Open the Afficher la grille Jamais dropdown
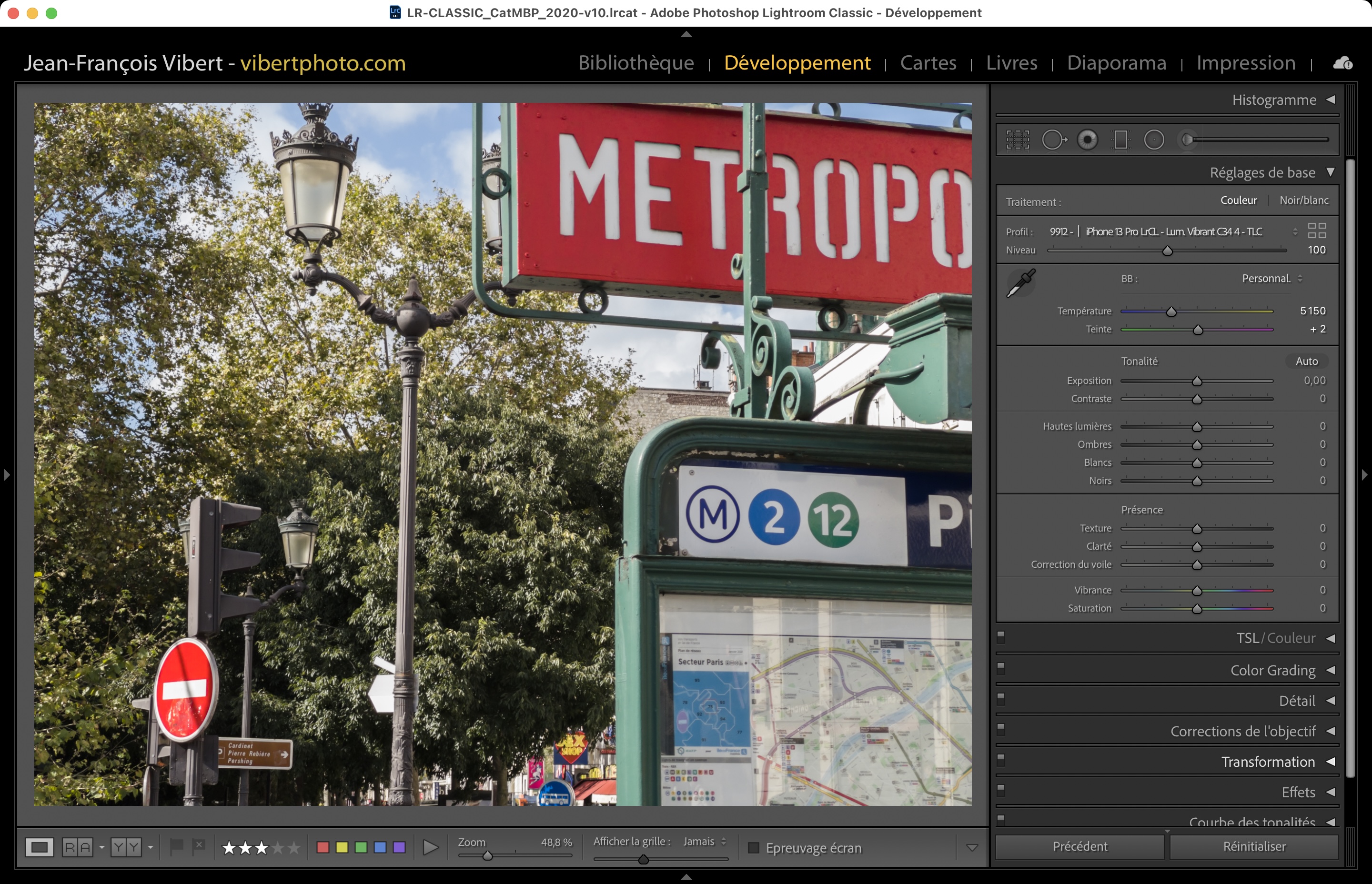1372x884 pixels. [705, 842]
